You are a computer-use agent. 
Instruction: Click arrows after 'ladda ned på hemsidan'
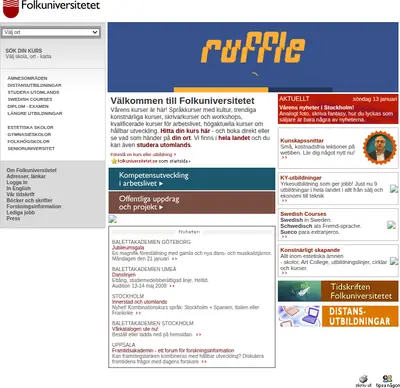[198, 335]
